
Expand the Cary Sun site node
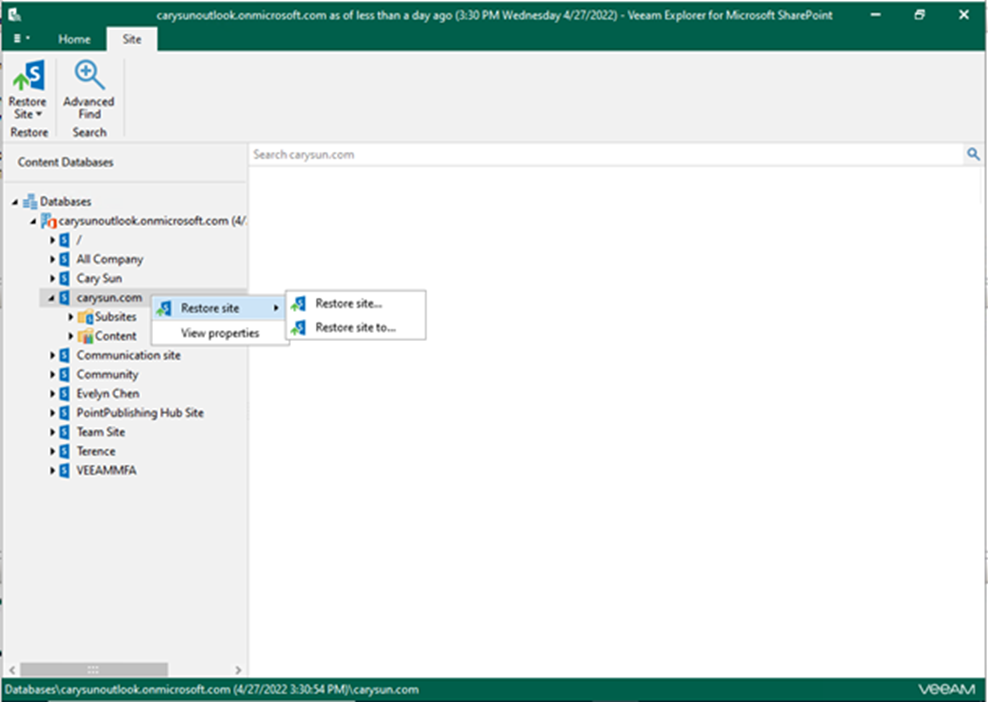pyautogui.click(x=52, y=279)
